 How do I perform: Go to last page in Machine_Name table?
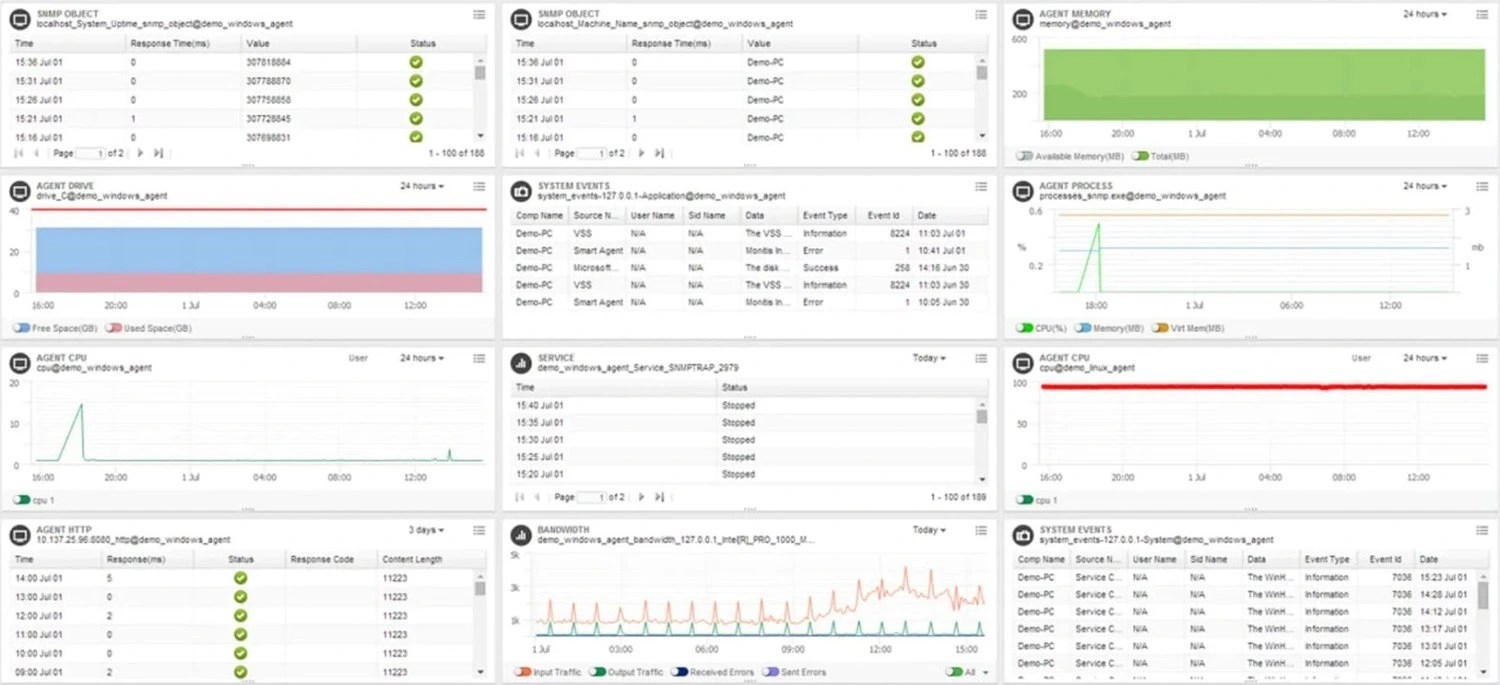tap(660, 153)
